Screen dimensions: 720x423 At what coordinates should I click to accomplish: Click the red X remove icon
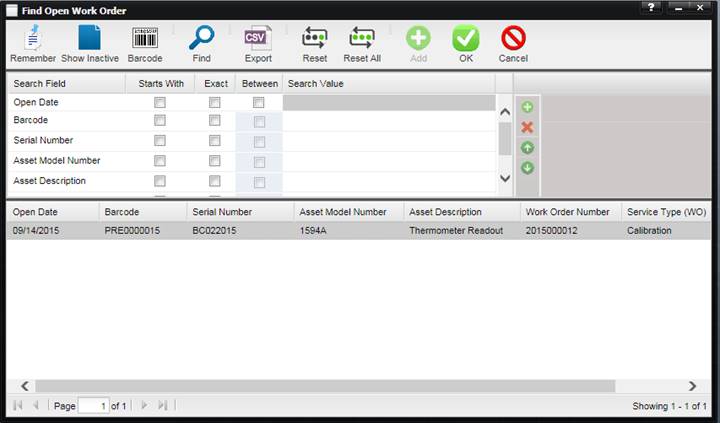tap(527, 127)
